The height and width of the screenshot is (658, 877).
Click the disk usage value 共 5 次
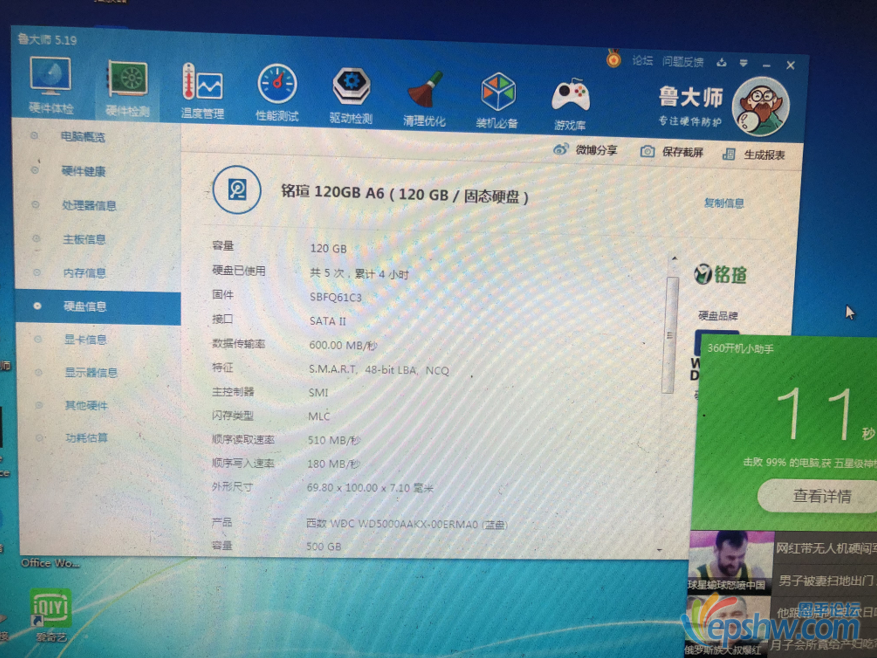tap(359, 274)
